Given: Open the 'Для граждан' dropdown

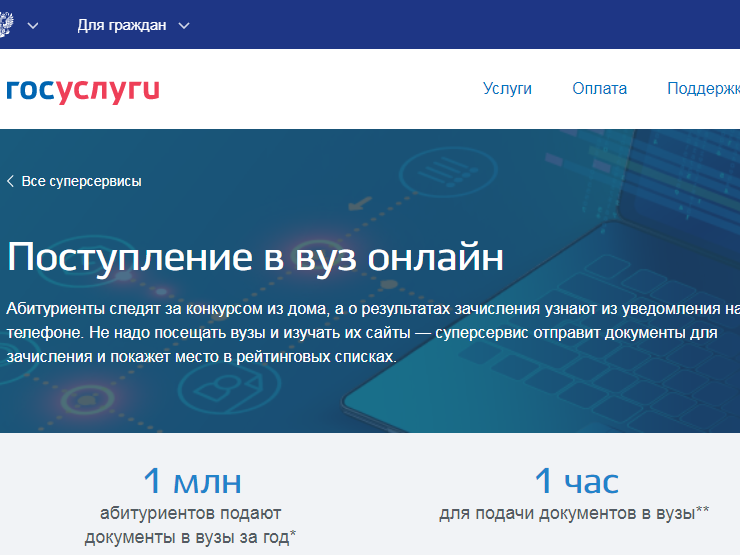Looking at the screenshot, I should click(134, 25).
